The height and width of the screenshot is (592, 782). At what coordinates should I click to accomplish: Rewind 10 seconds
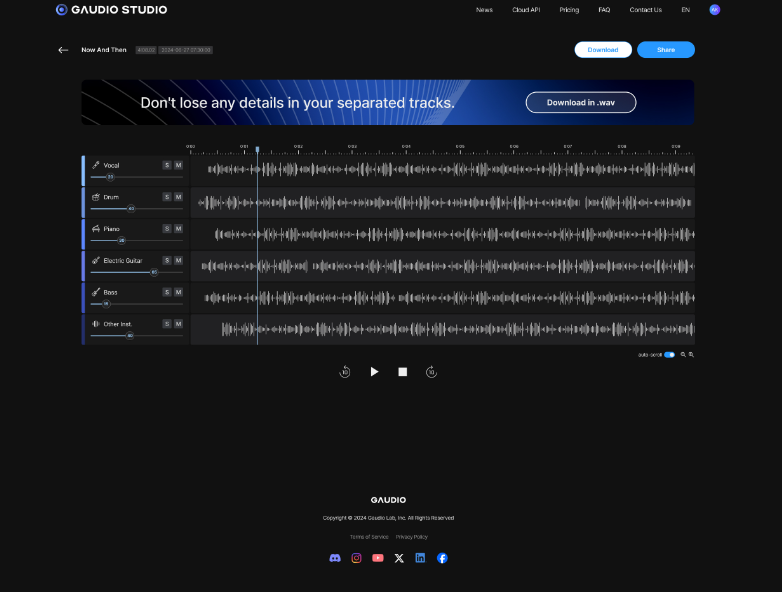345,372
